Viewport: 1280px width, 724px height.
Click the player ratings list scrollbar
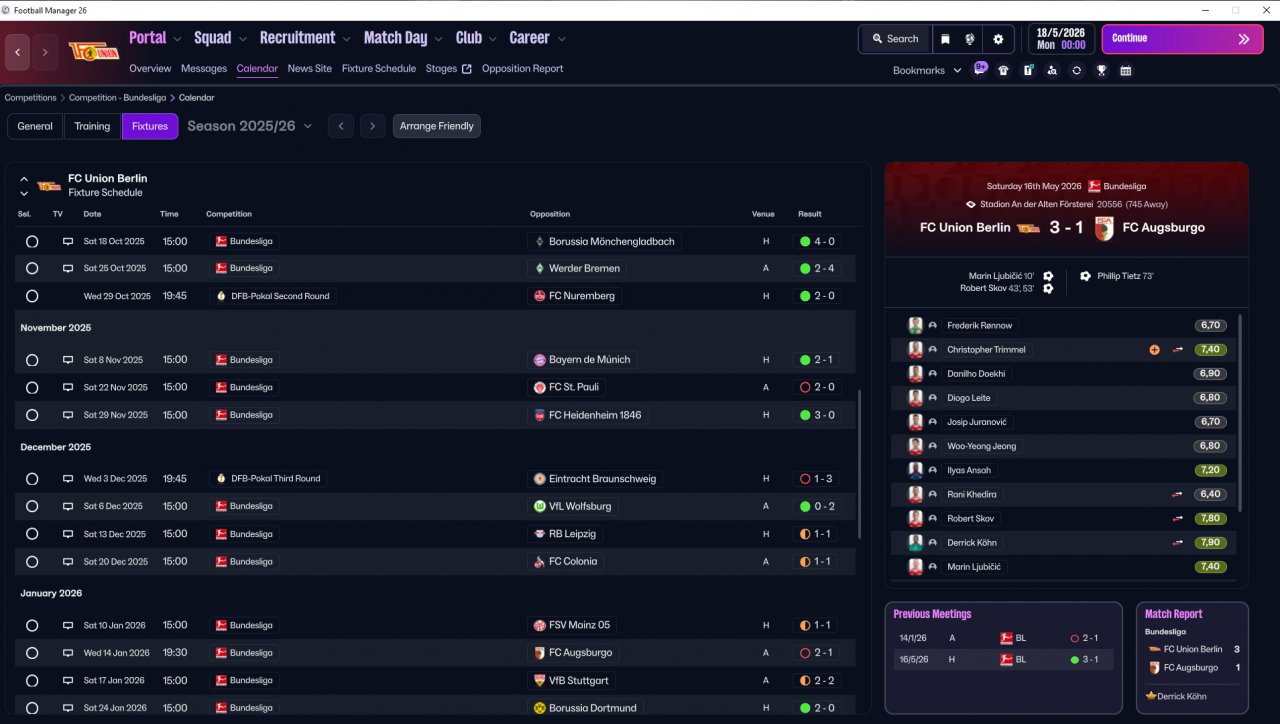(x=1240, y=414)
